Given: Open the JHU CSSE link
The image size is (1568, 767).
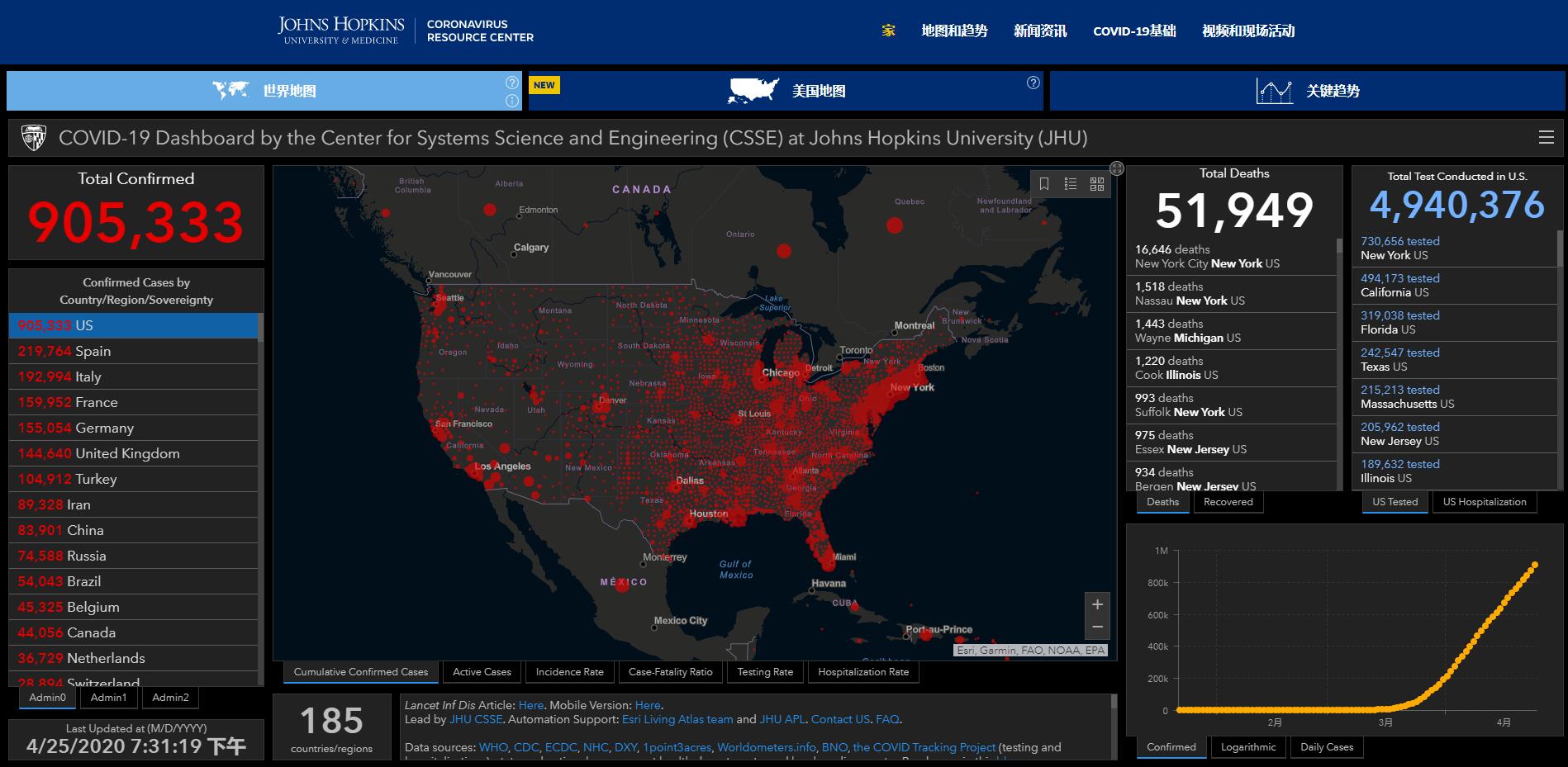Looking at the screenshot, I should pyautogui.click(x=476, y=719).
